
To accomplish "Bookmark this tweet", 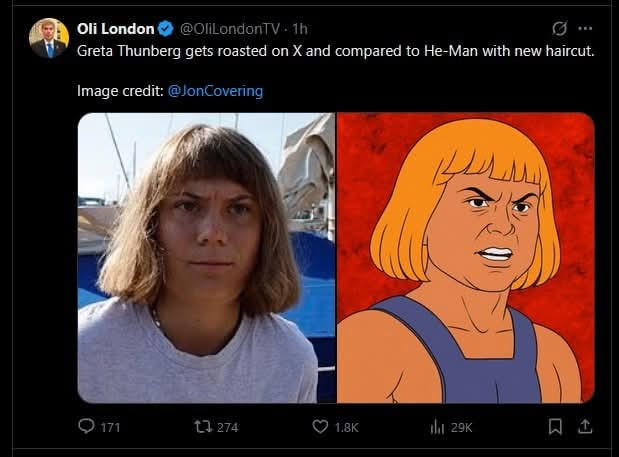I will [556, 427].
